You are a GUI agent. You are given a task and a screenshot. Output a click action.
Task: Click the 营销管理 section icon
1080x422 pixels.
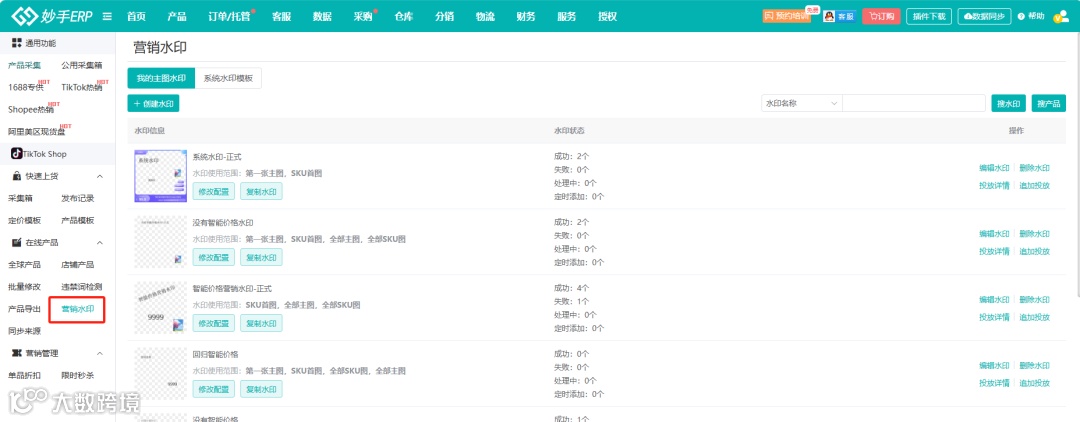(x=17, y=353)
